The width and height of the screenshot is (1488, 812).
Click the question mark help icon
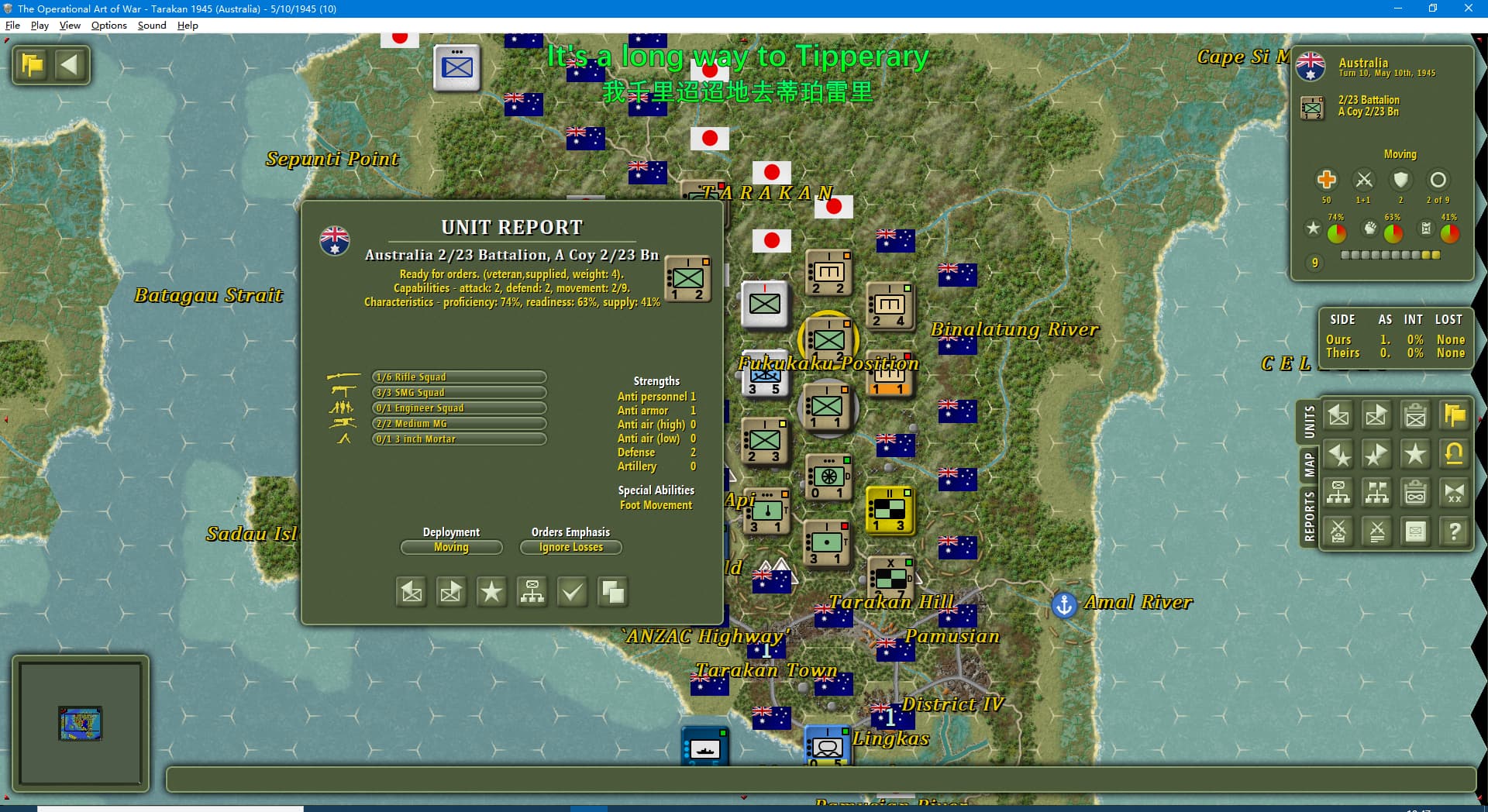click(1454, 532)
